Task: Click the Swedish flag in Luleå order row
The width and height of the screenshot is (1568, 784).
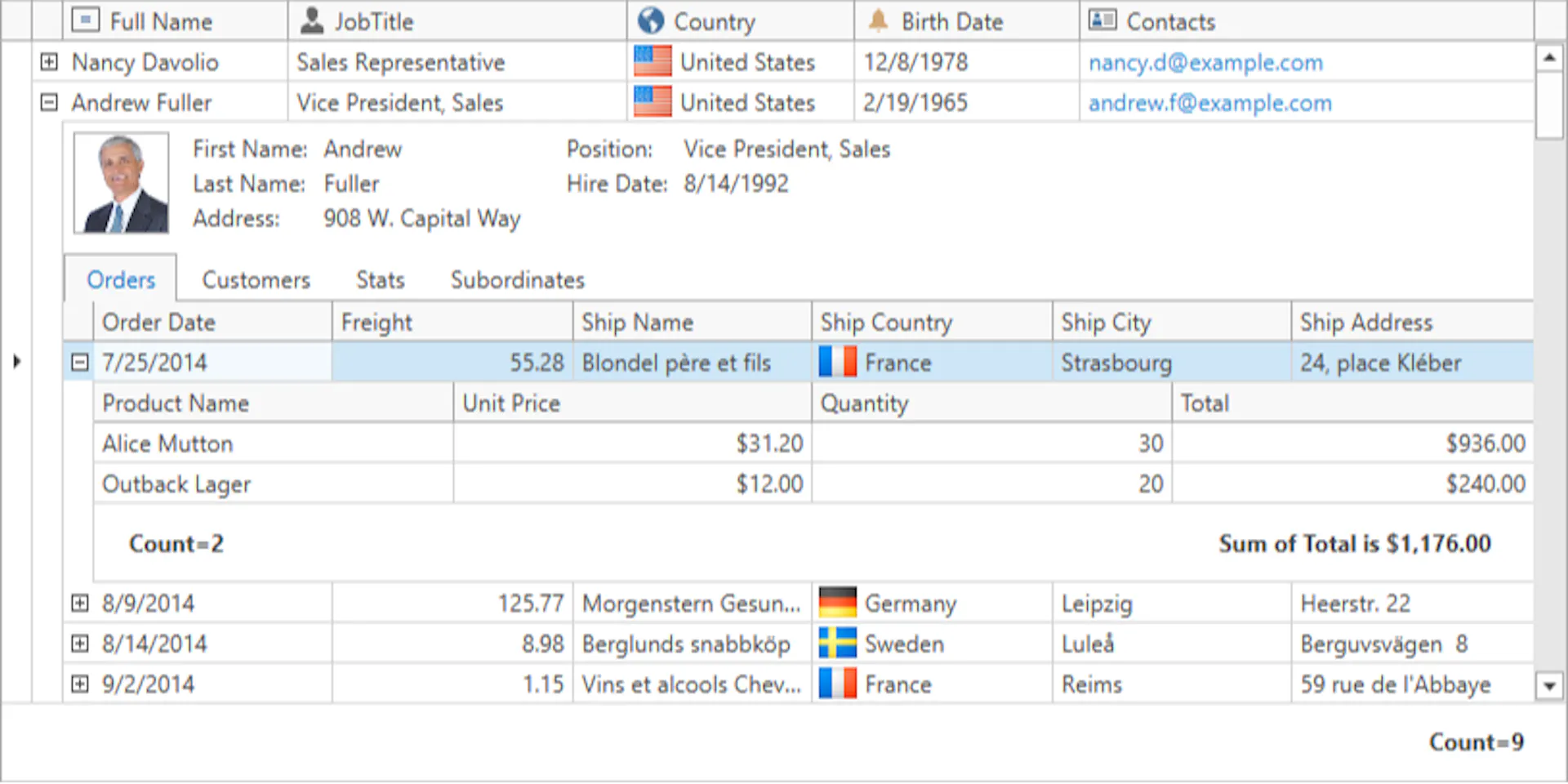Action: coord(837,644)
